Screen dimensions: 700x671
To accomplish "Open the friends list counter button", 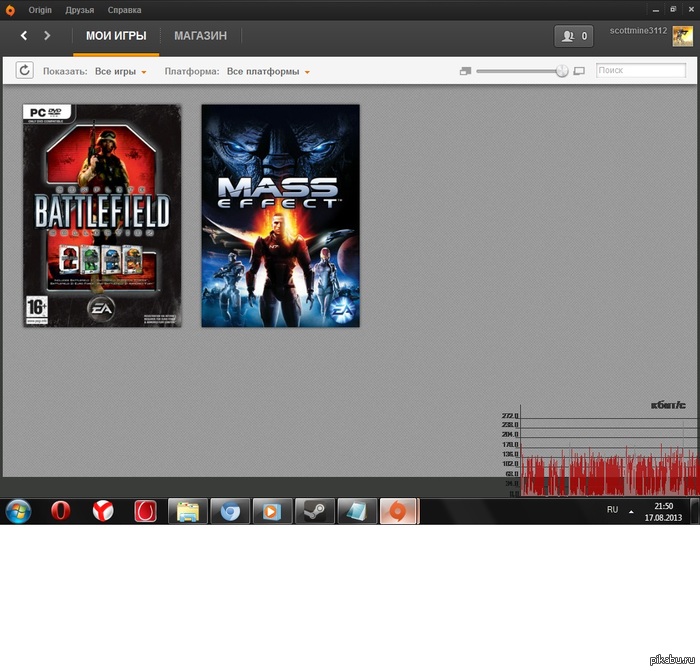I will point(574,36).
